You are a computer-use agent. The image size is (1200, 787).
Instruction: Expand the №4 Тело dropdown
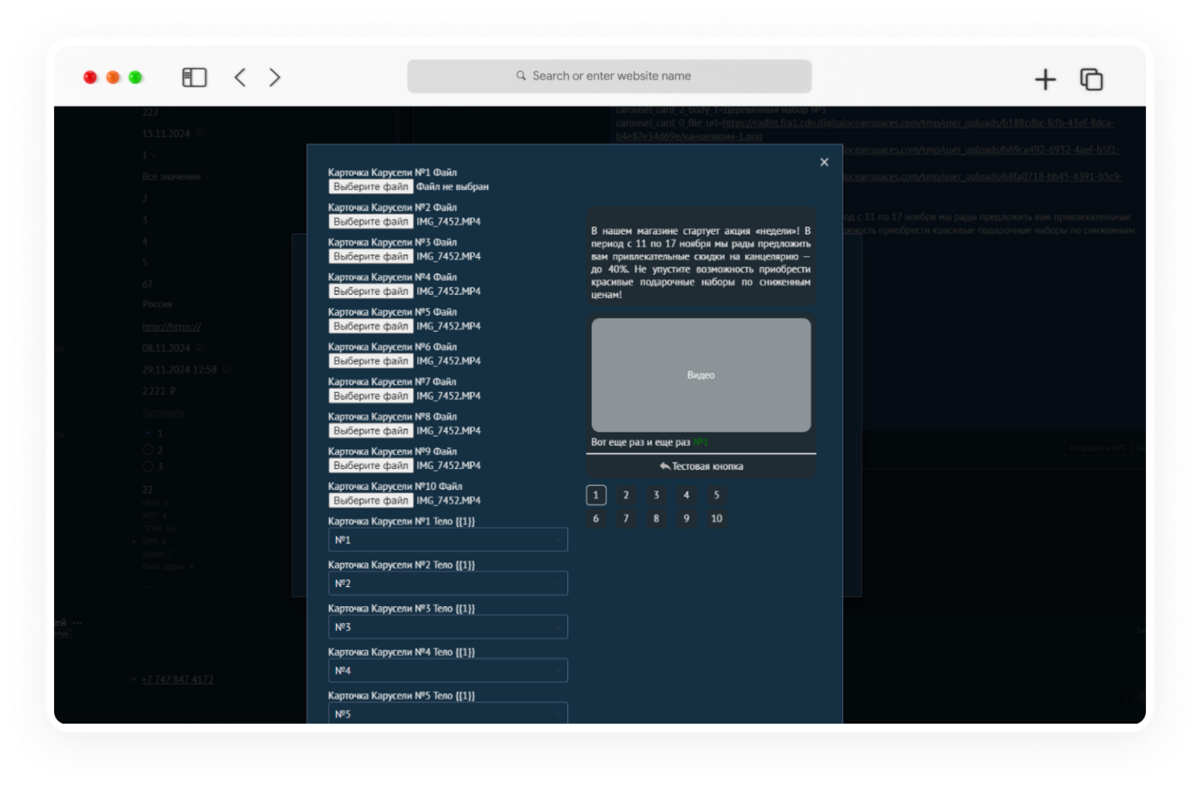(x=448, y=671)
